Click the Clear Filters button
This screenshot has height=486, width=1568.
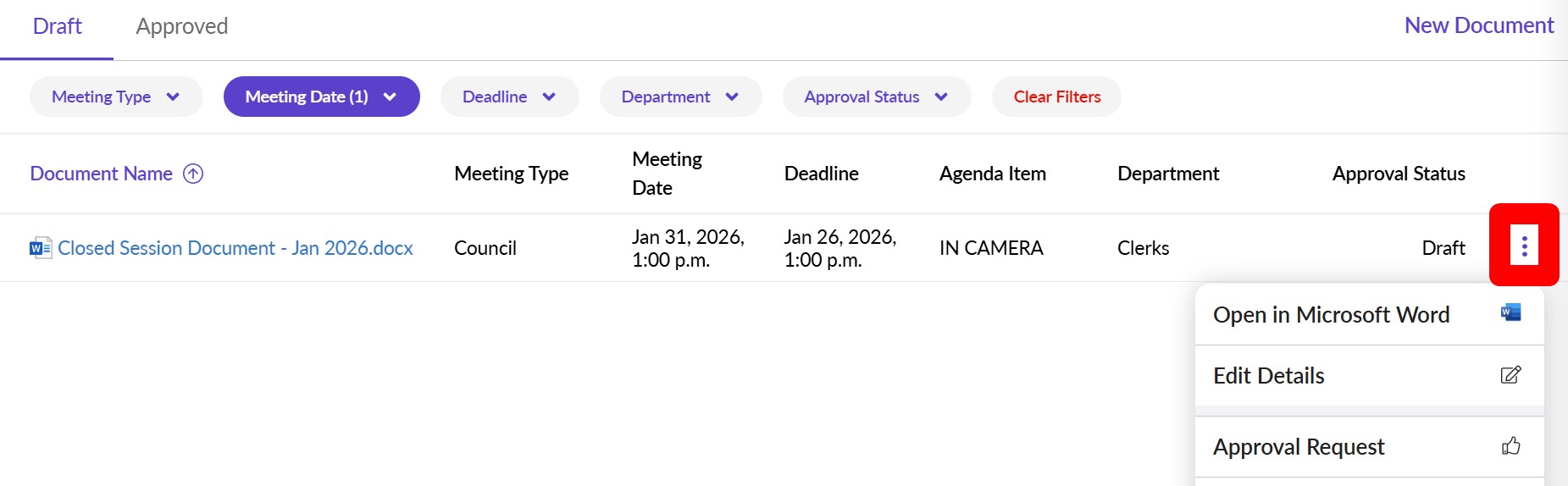point(1056,97)
